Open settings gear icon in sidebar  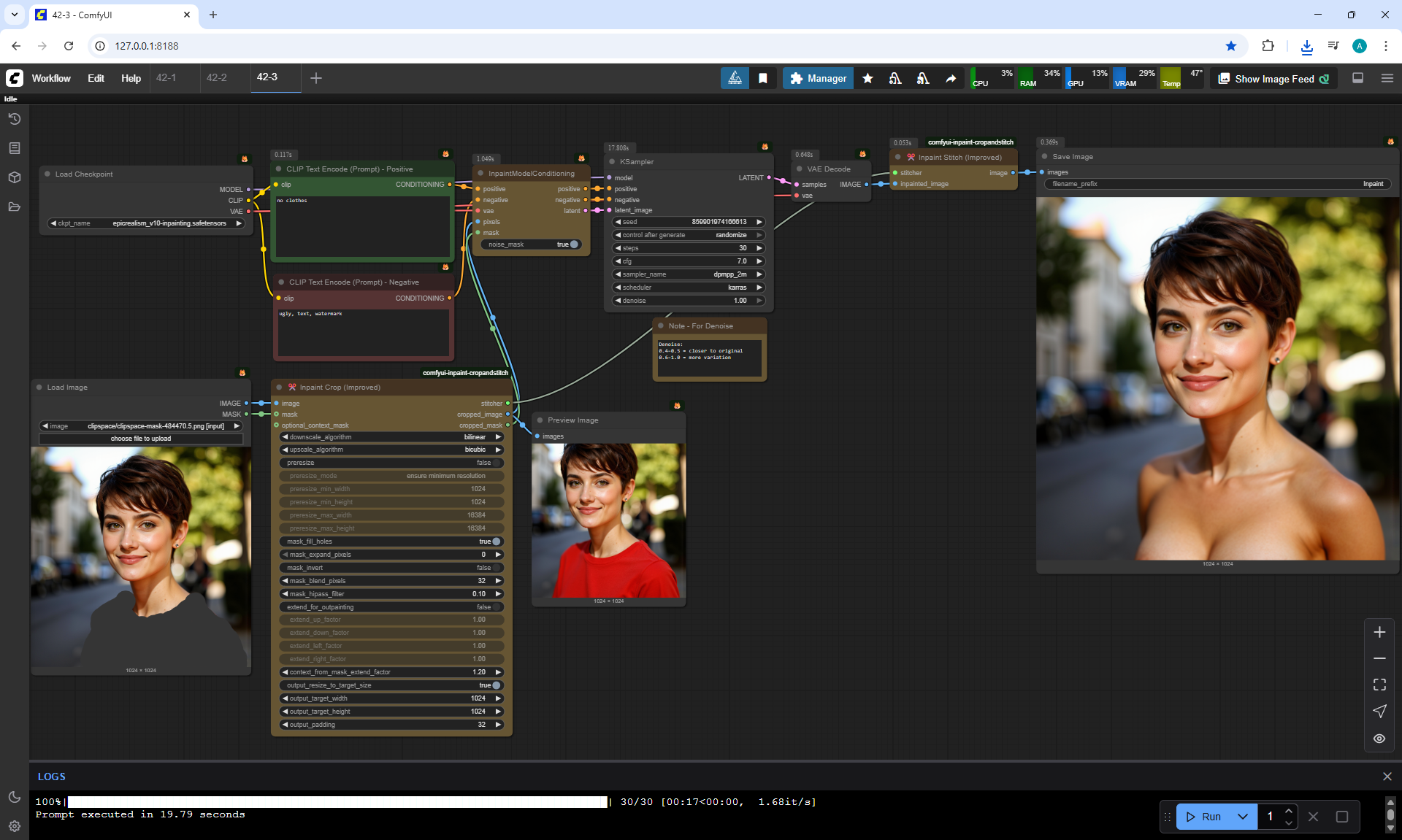tap(14, 826)
